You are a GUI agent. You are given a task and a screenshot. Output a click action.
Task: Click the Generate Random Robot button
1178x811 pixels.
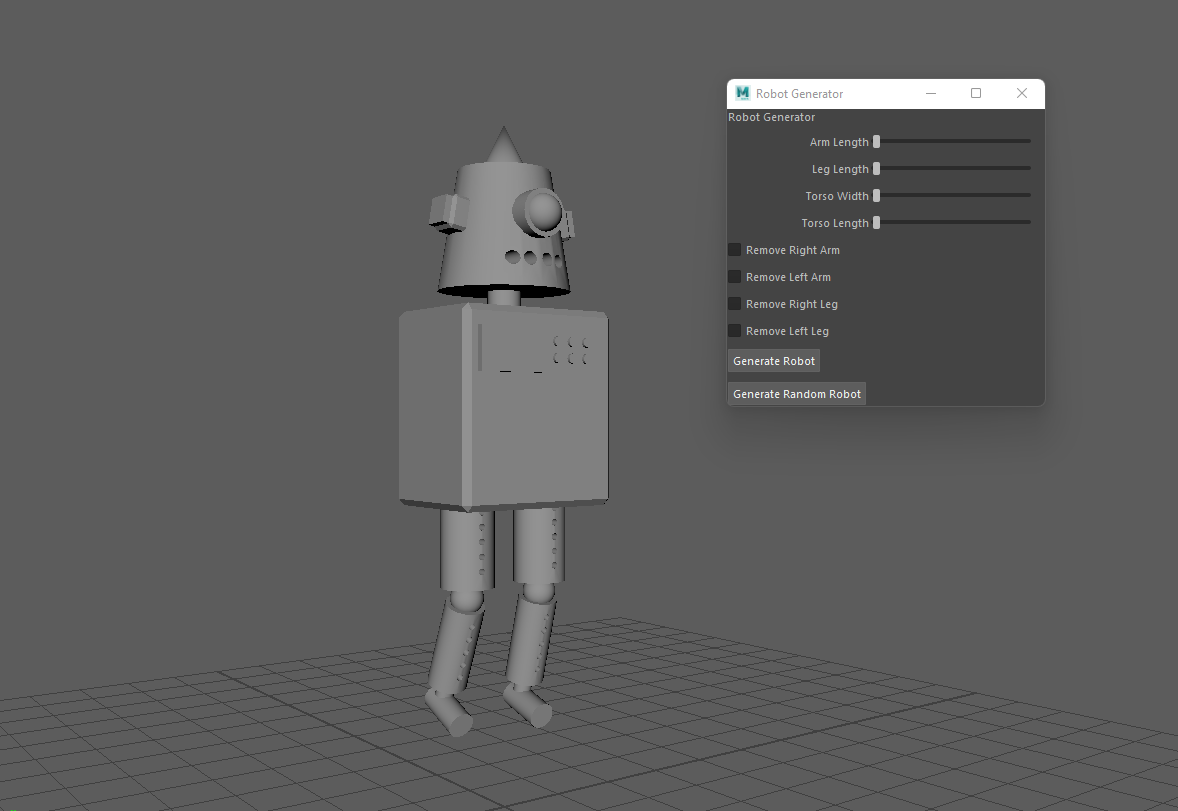[x=797, y=394]
